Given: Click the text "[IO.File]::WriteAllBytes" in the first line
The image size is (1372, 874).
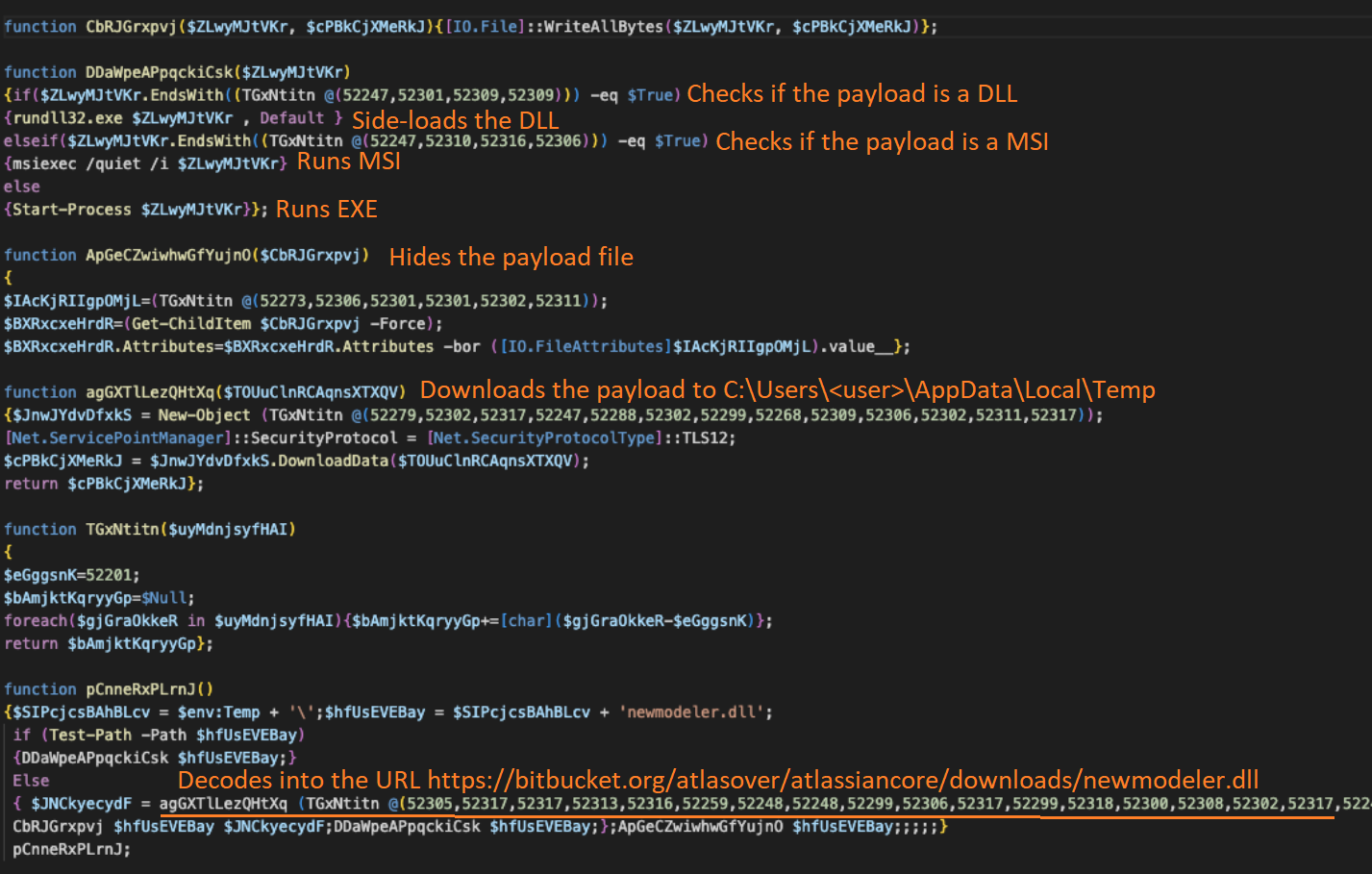Looking at the screenshot, I should pos(553,27).
